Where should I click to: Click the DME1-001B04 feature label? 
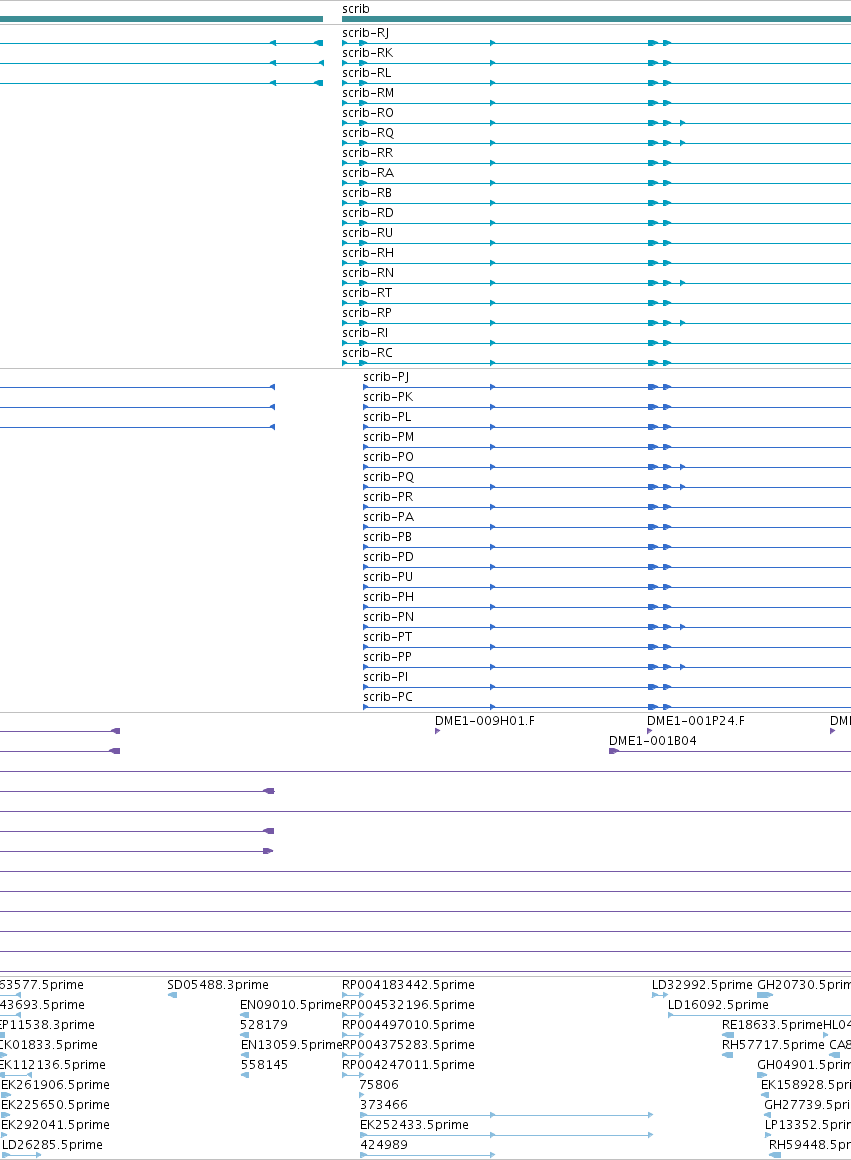[x=653, y=741]
